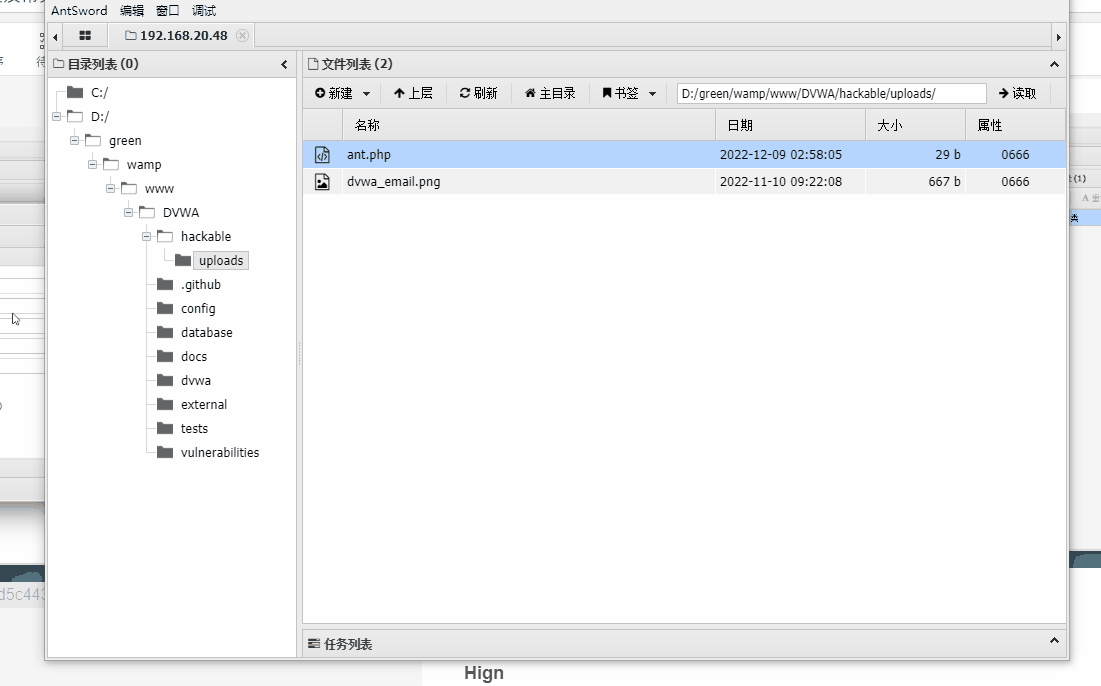Viewport: 1101px width, 686px height.
Task: Expand the 任务列表 panel
Action: click(x=1054, y=640)
